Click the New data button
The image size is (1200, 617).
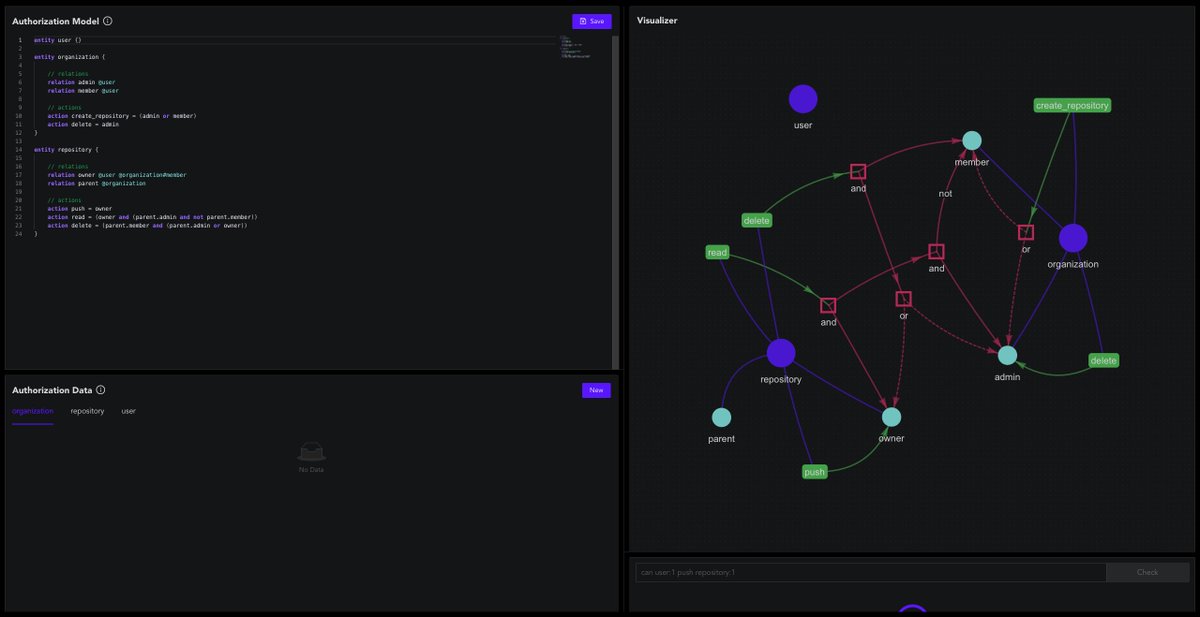pyautogui.click(x=596, y=390)
